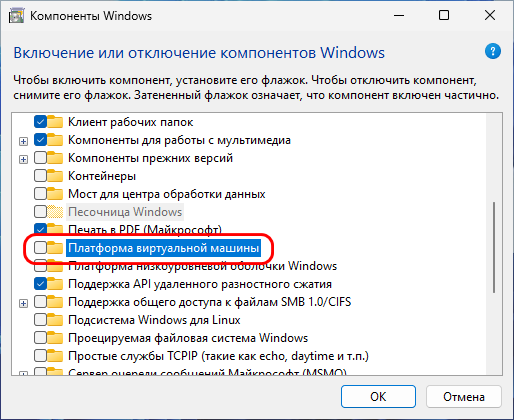Click folder icon beside Подсистема Windows для Linux
514x420 pixels.
[x=55, y=320]
